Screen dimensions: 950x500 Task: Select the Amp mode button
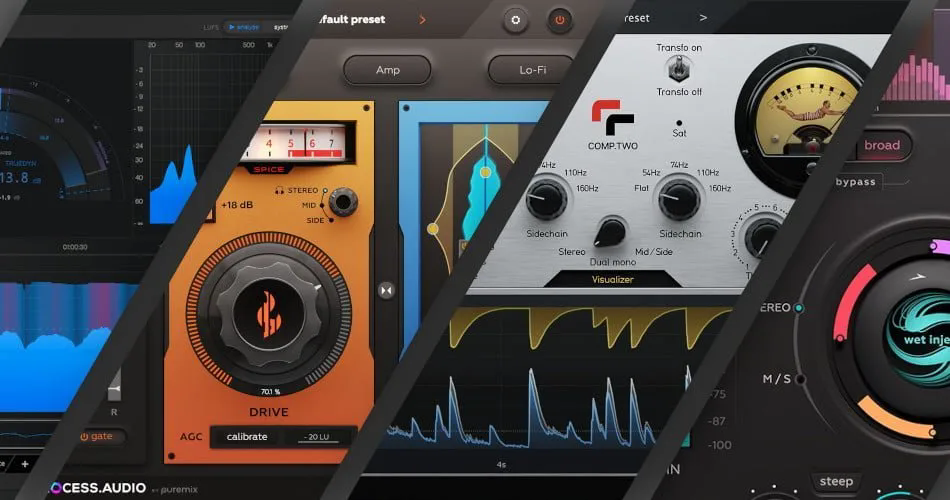pos(387,70)
